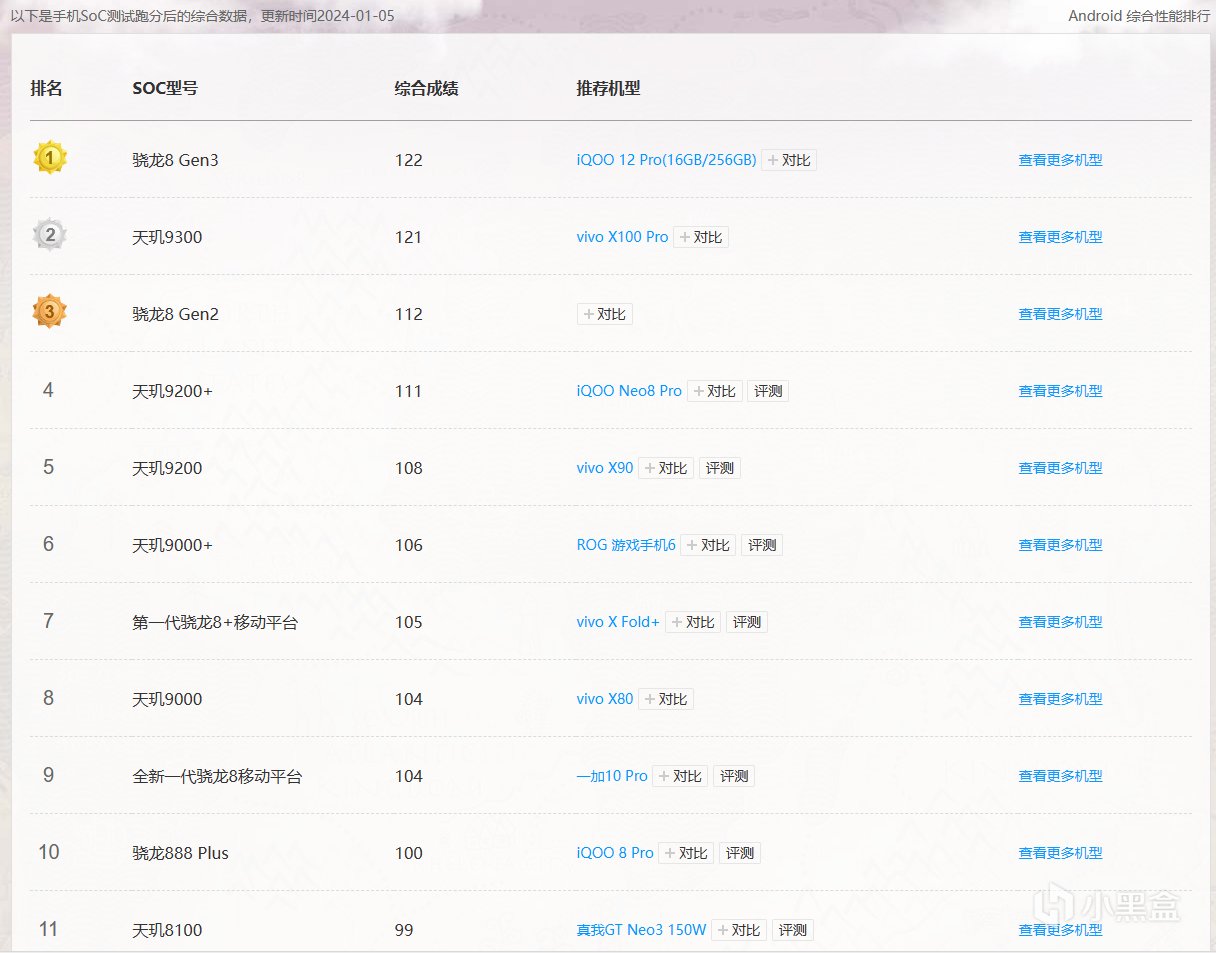Add 真我GT Neo3 150W to 对比 compare
This screenshot has height=953, width=1216.
(739, 930)
